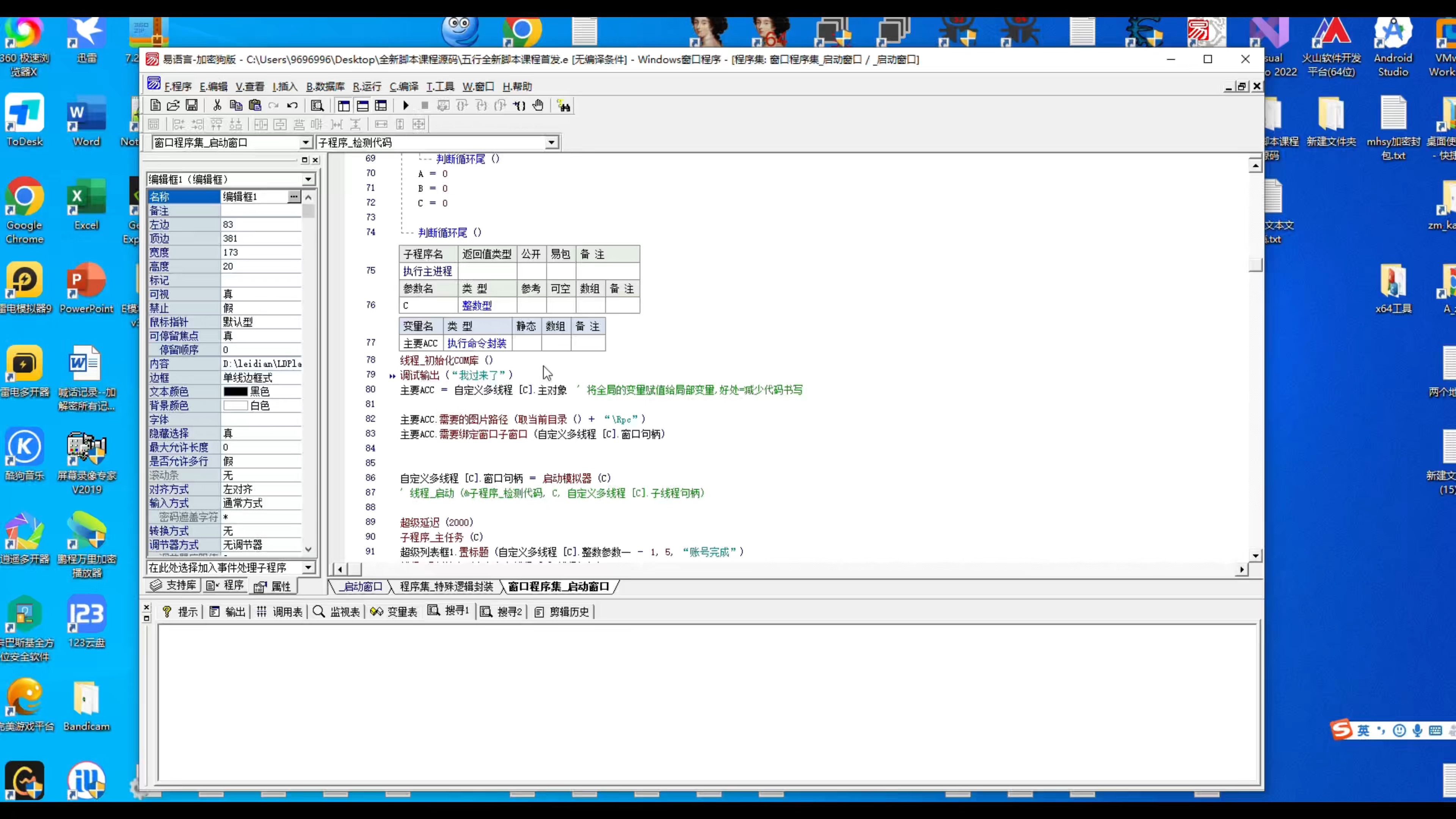Expand the 编辑框1（编辑框）component dropdown

pyautogui.click(x=308, y=179)
